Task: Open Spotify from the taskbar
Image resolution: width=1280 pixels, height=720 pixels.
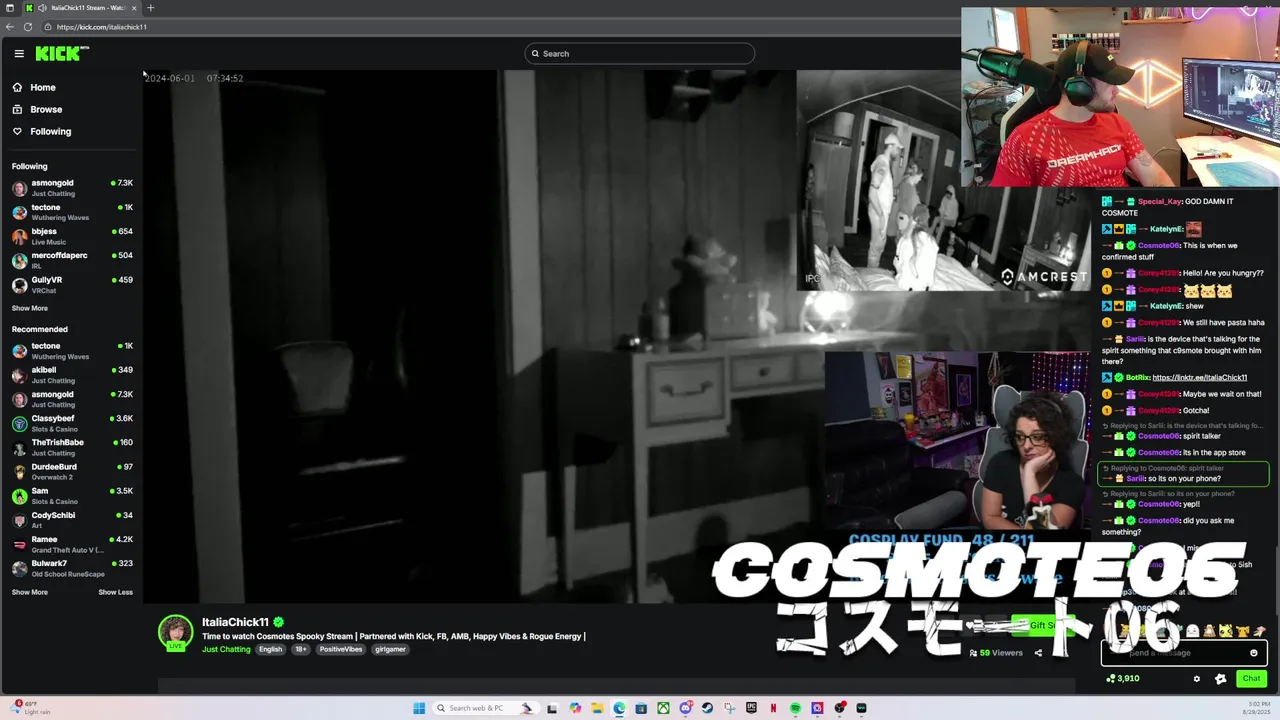Action: [795, 708]
